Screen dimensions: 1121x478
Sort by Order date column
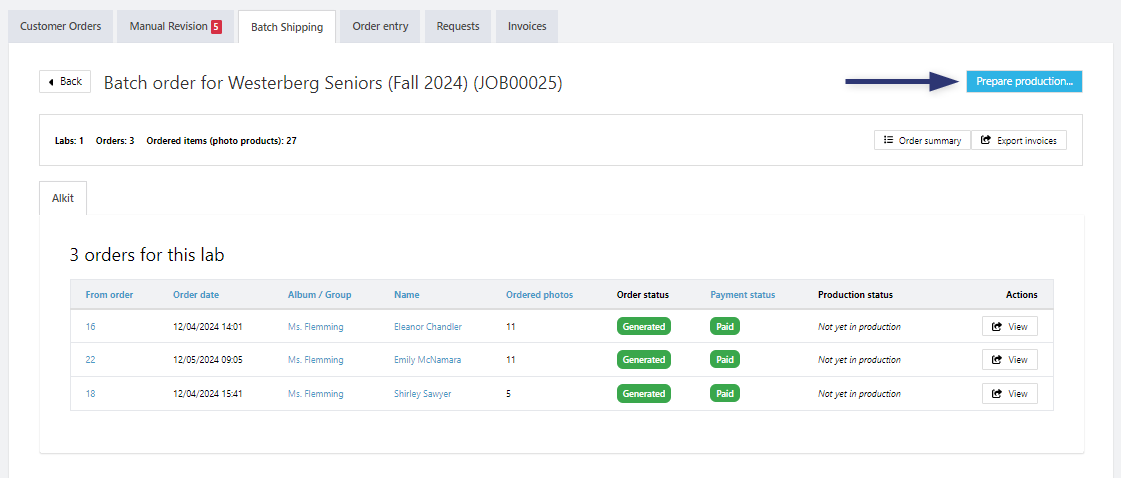(196, 294)
